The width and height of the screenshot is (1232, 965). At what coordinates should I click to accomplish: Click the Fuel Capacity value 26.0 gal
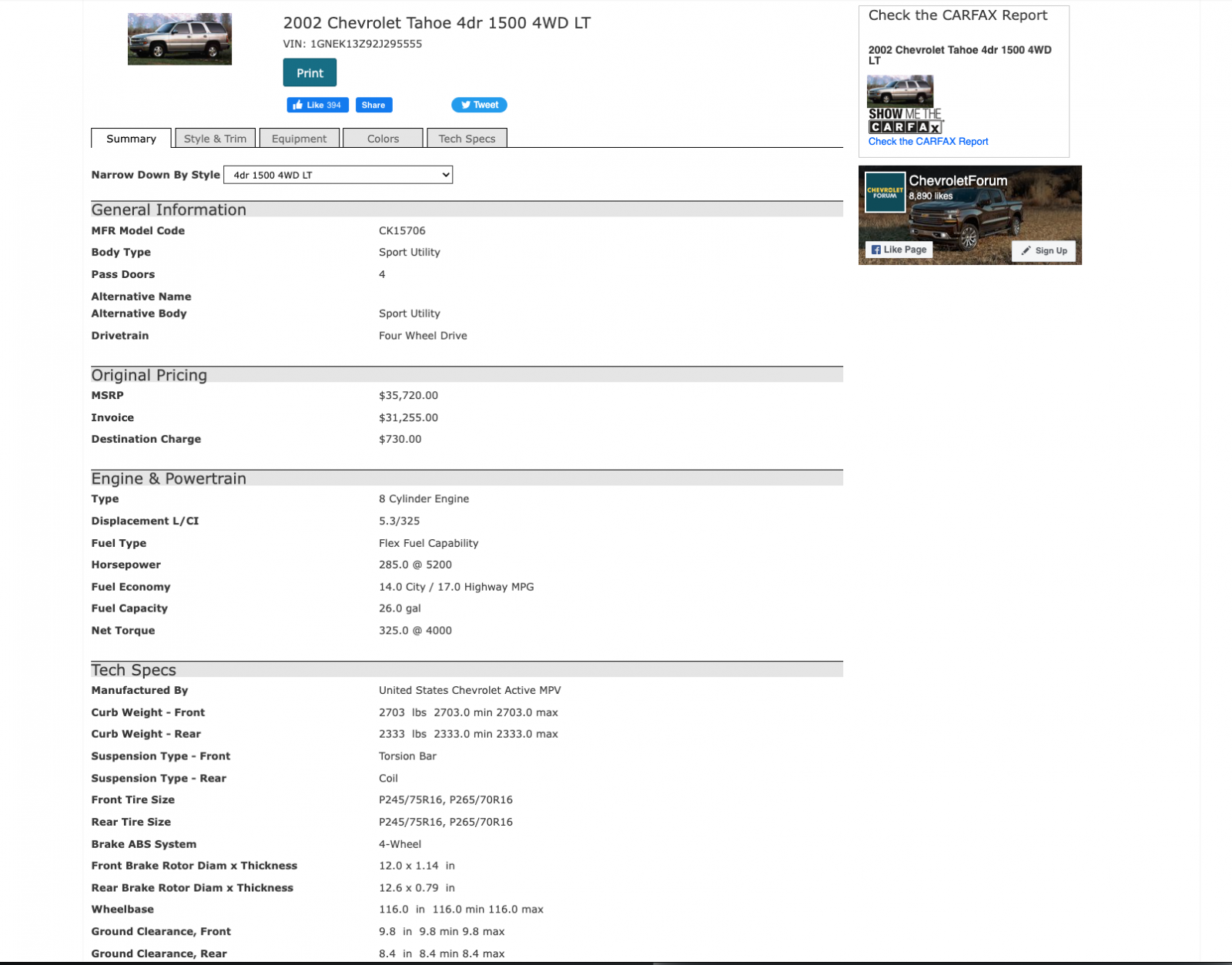tap(400, 608)
